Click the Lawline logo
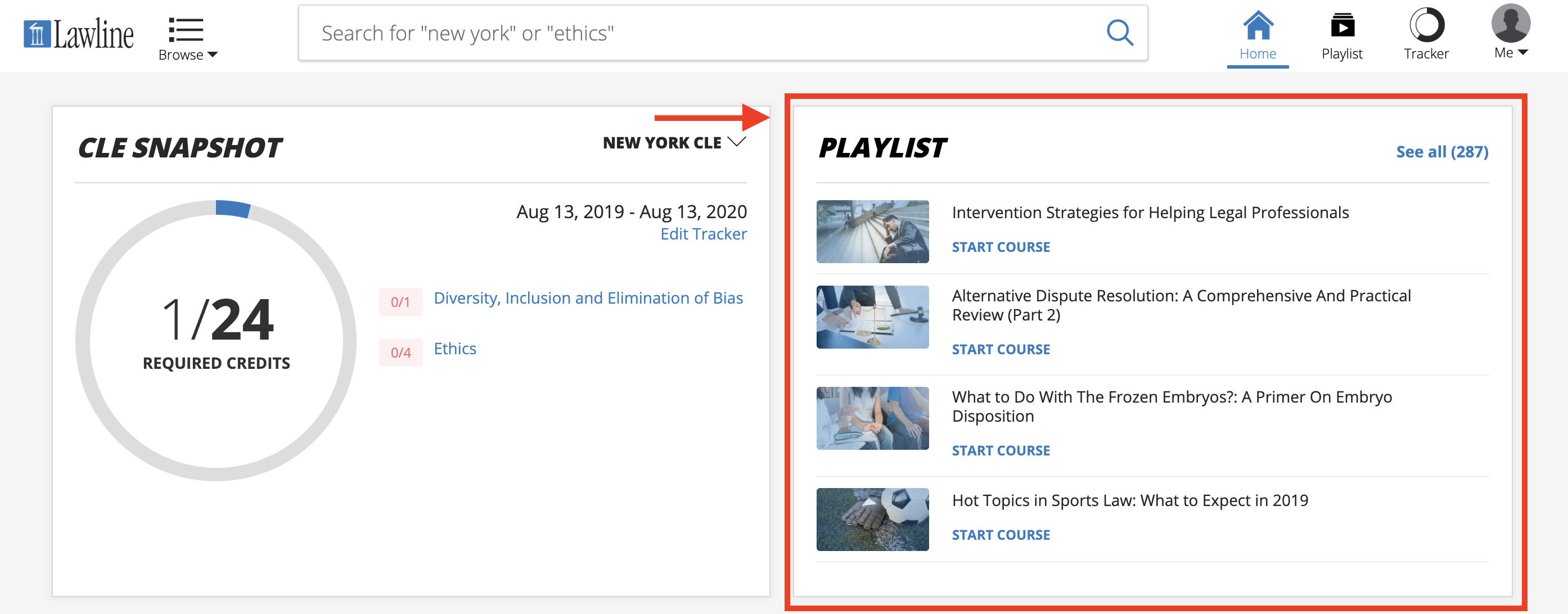Viewport: 1568px width, 614px height. tap(79, 34)
